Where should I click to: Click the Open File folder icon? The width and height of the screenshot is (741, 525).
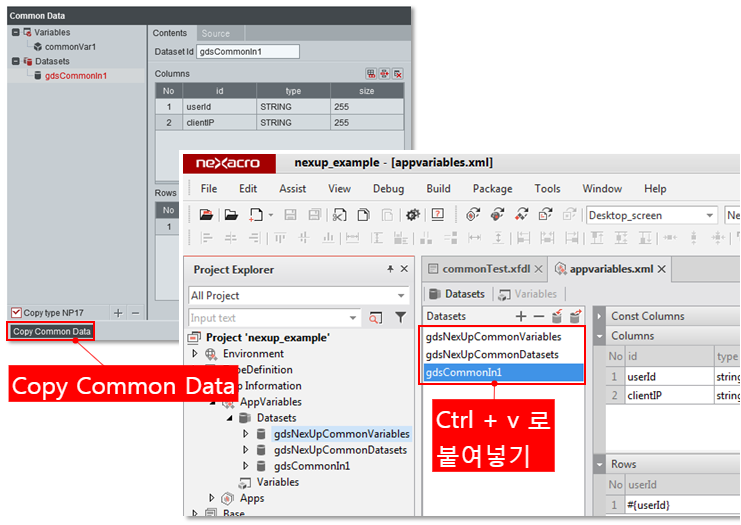point(231,215)
